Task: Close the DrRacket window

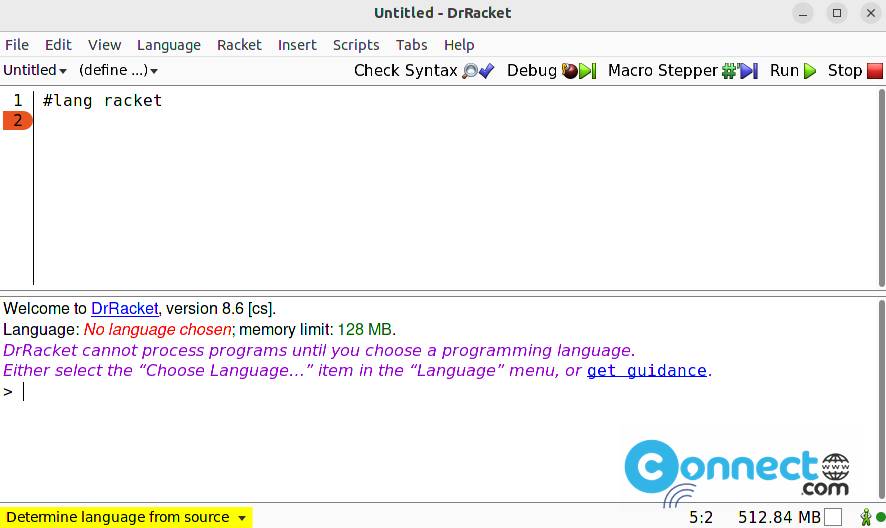Action: [871, 13]
